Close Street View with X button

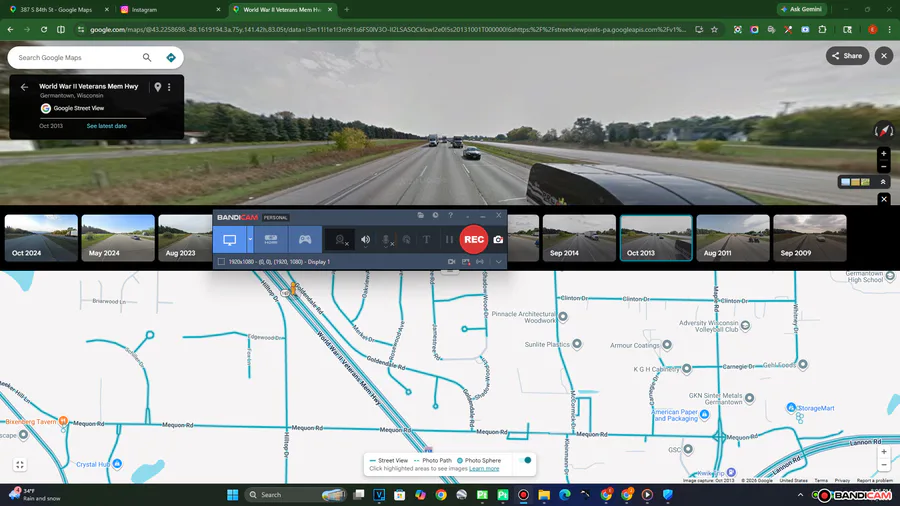coord(884,56)
